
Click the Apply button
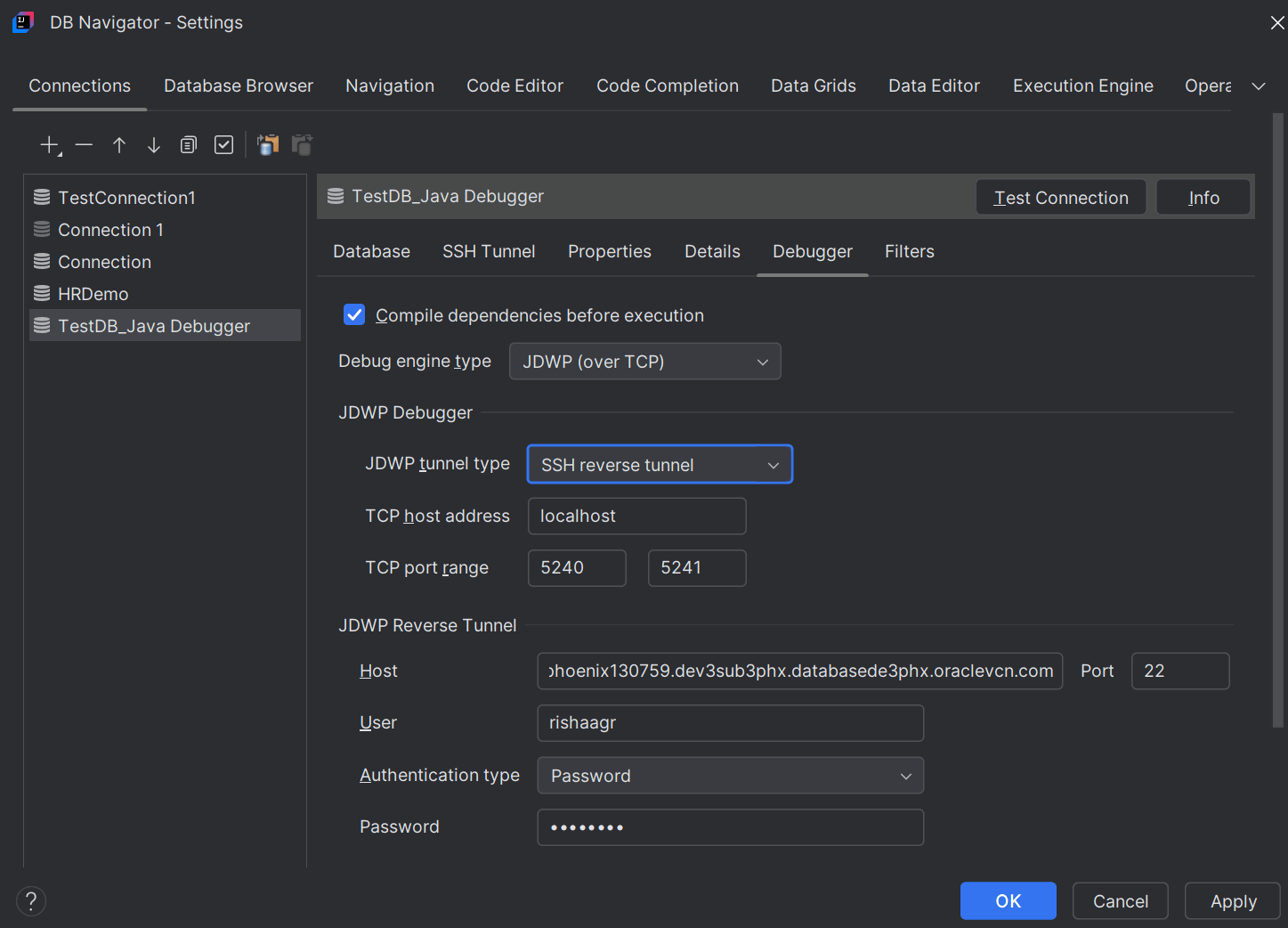1234,901
